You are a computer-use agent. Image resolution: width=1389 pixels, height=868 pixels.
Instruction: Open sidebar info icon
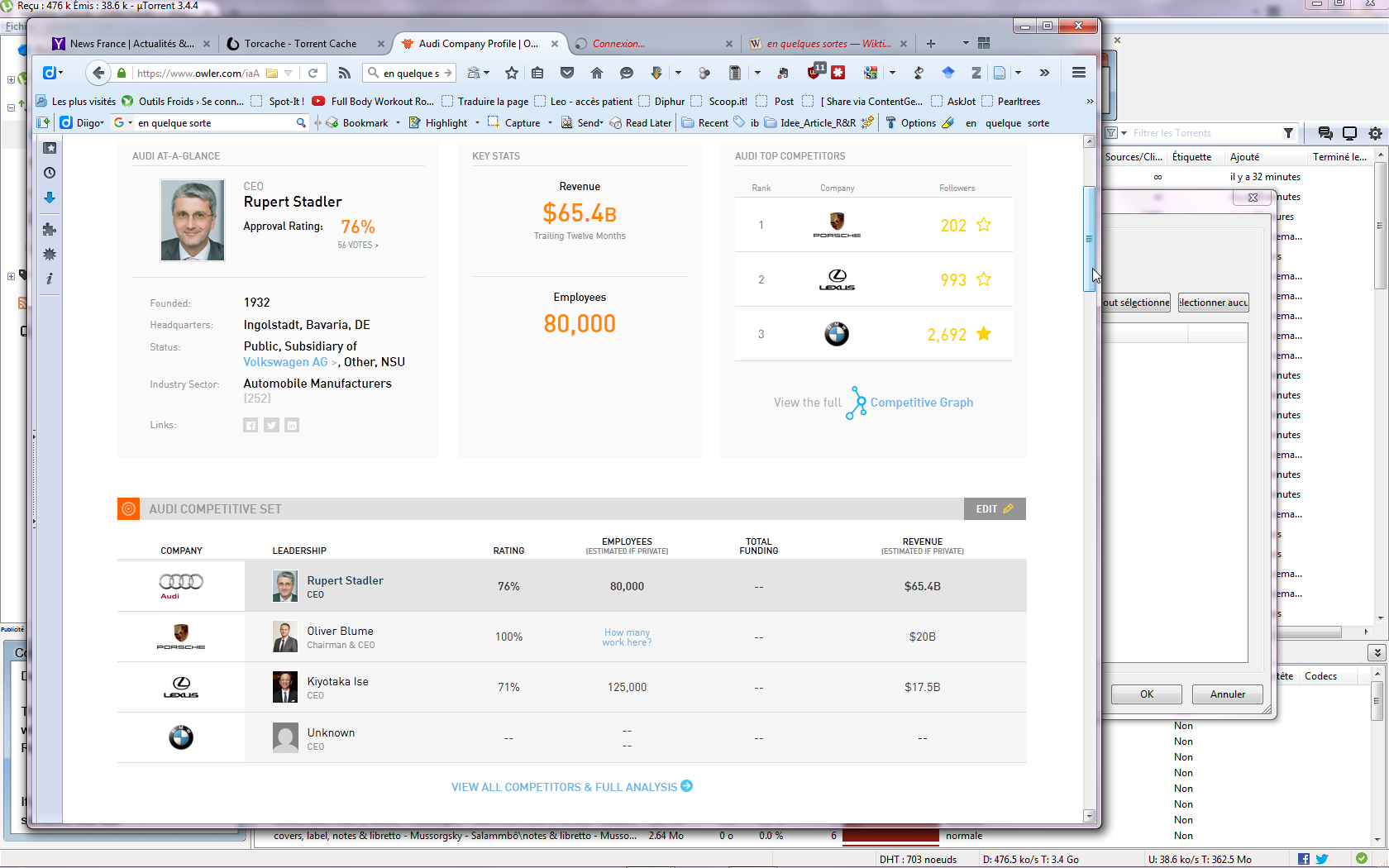click(x=50, y=279)
